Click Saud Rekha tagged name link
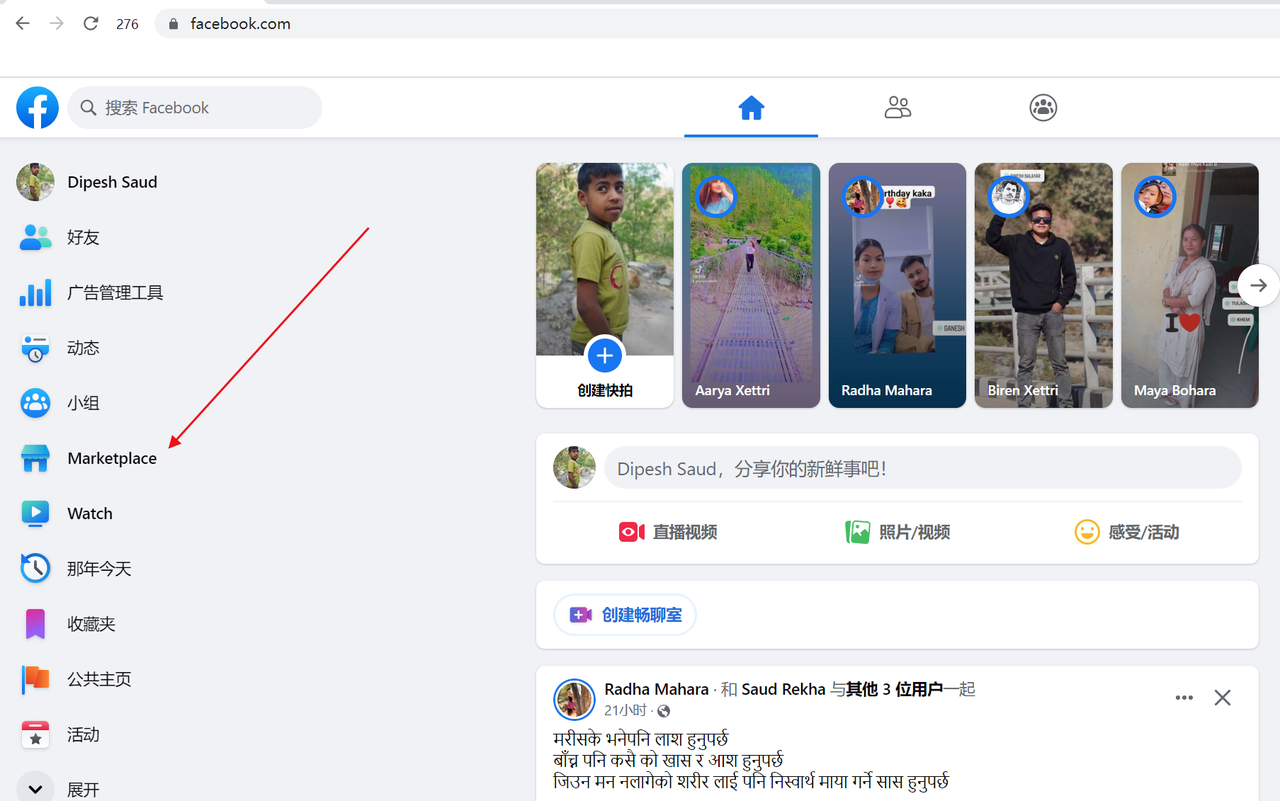Image resolution: width=1280 pixels, height=801 pixels. (782, 689)
